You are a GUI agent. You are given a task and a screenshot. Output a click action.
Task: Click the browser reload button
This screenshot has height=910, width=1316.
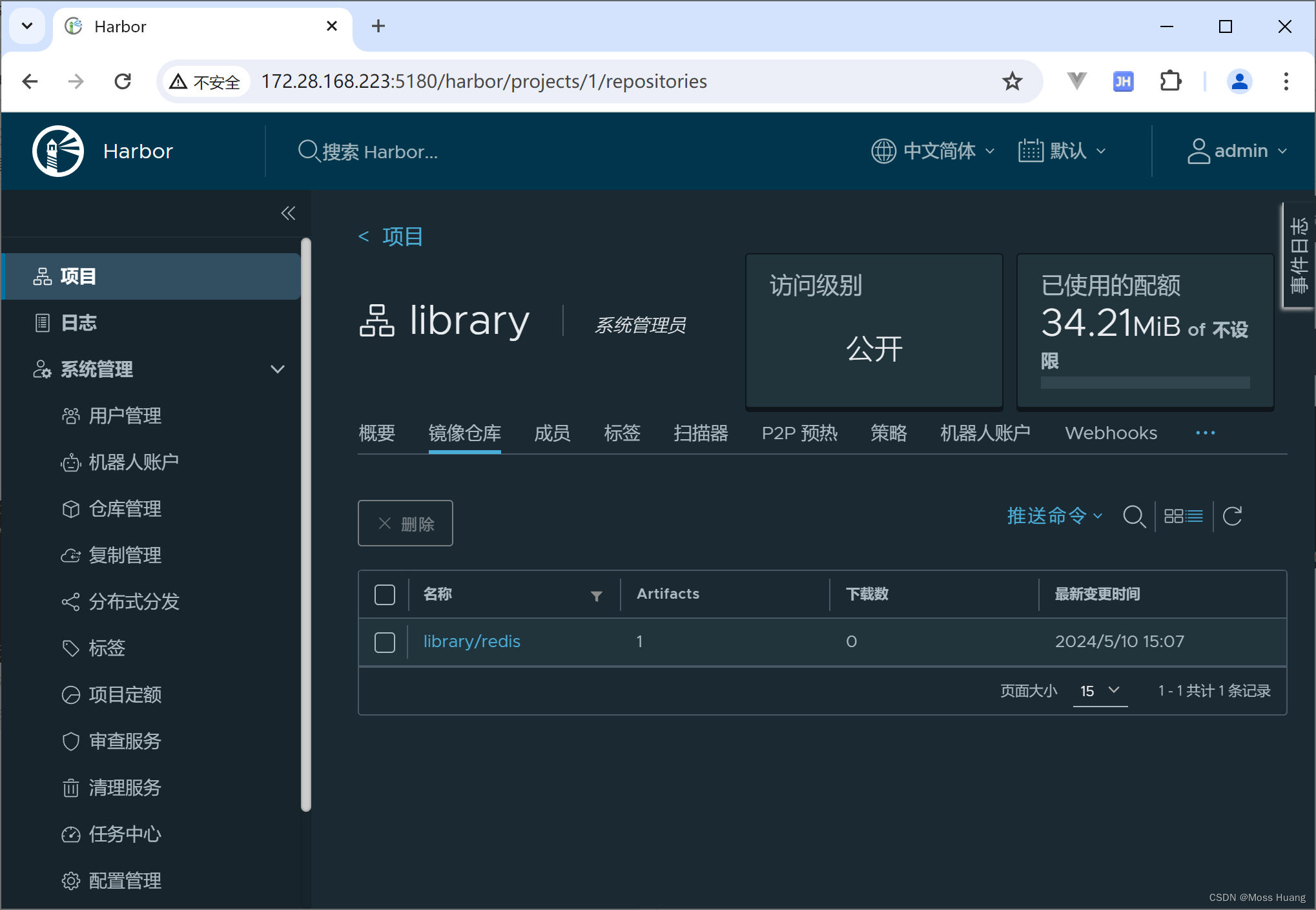click(123, 81)
